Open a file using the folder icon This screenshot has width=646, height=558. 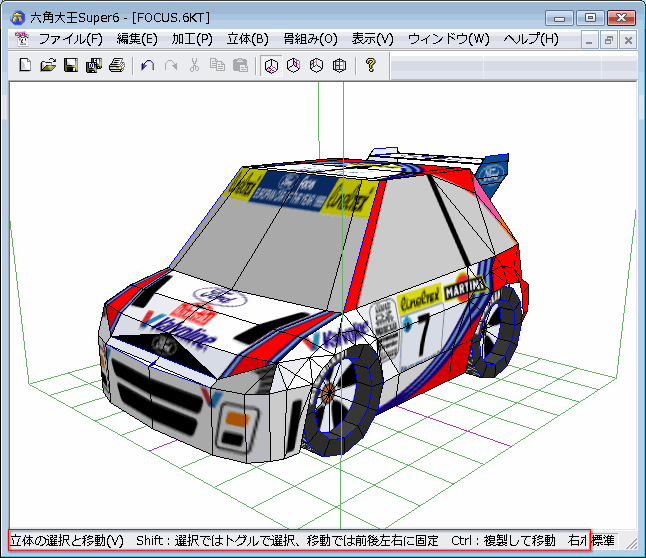[49, 66]
